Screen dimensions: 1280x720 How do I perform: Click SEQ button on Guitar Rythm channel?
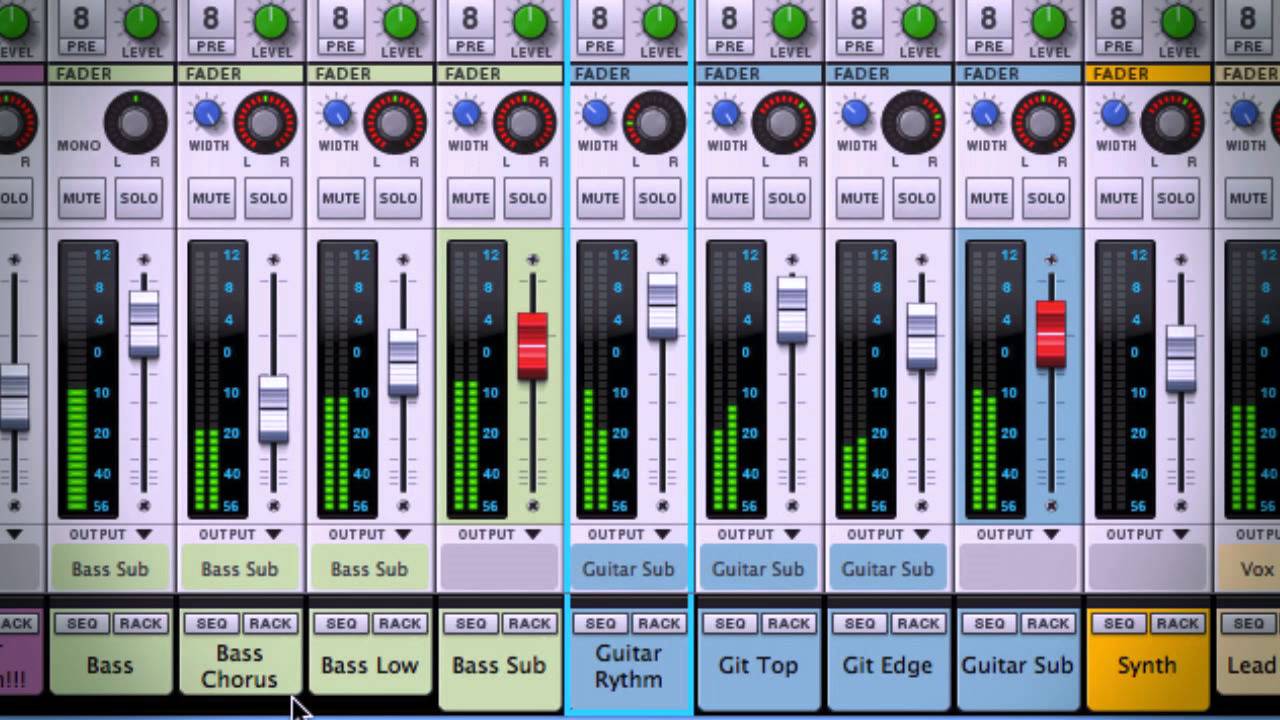(601, 624)
